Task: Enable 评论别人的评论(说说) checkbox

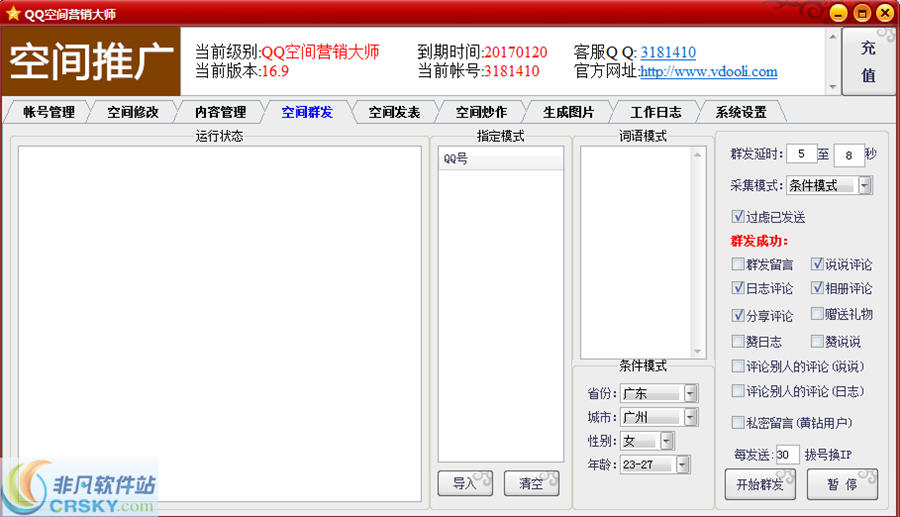Action: pos(738,366)
